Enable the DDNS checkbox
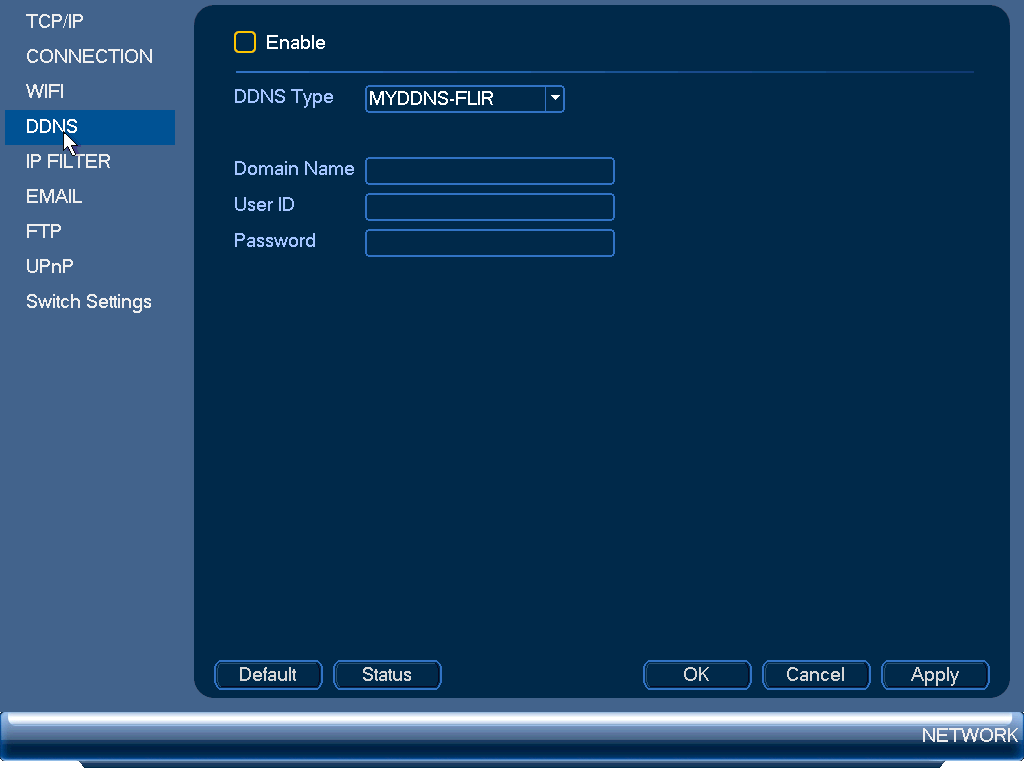The width and height of the screenshot is (1024, 768). (245, 42)
